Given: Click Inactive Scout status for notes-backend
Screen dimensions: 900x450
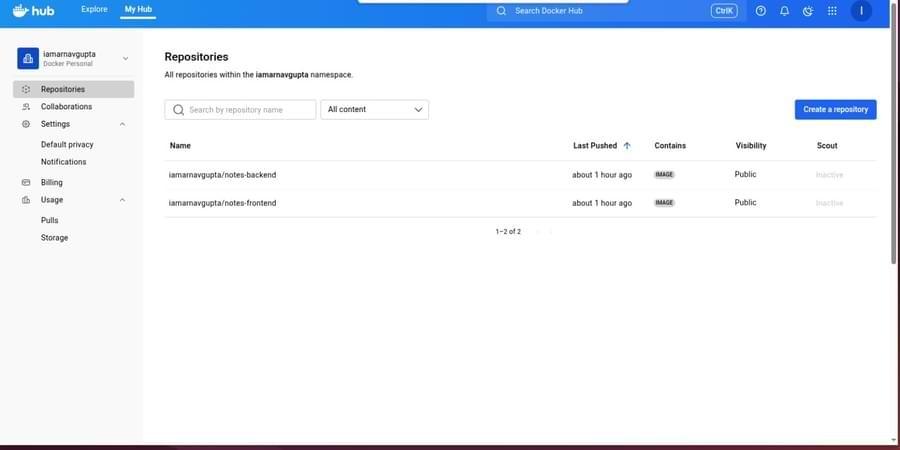Looking at the screenshot, I should [829, 174].
